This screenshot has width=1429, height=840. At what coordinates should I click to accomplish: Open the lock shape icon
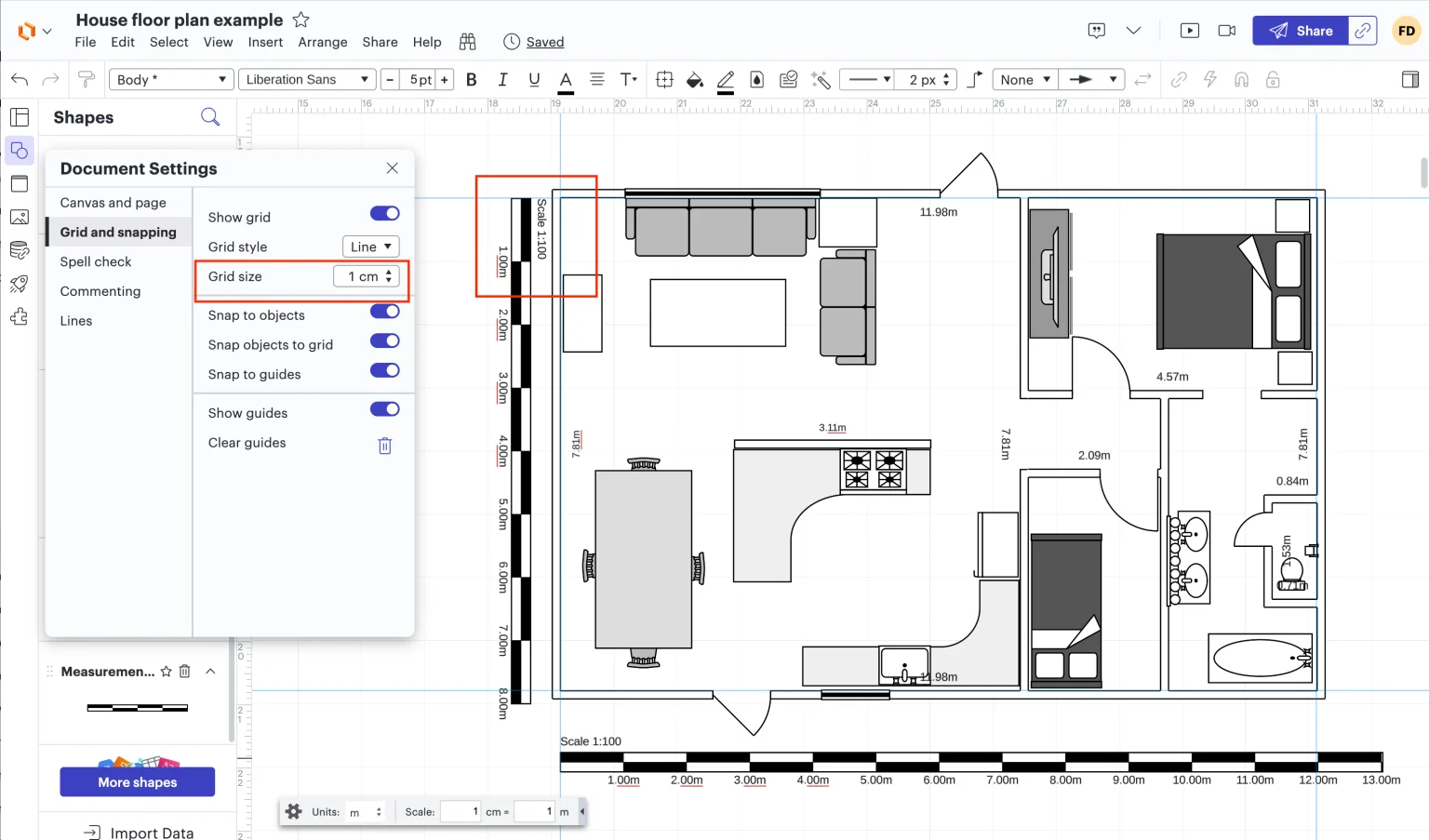(x=1273, y=80)
